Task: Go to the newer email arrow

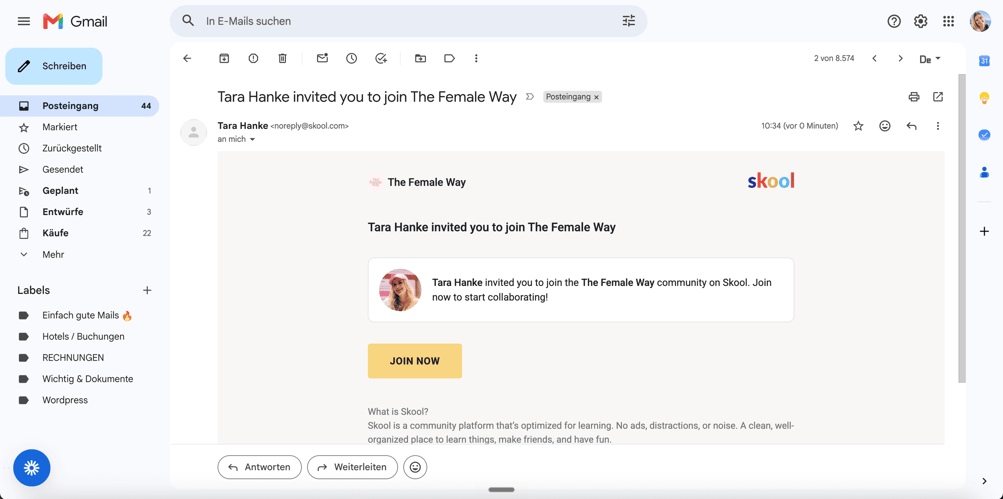Action: pyautogui.click(x=874, y=58)
